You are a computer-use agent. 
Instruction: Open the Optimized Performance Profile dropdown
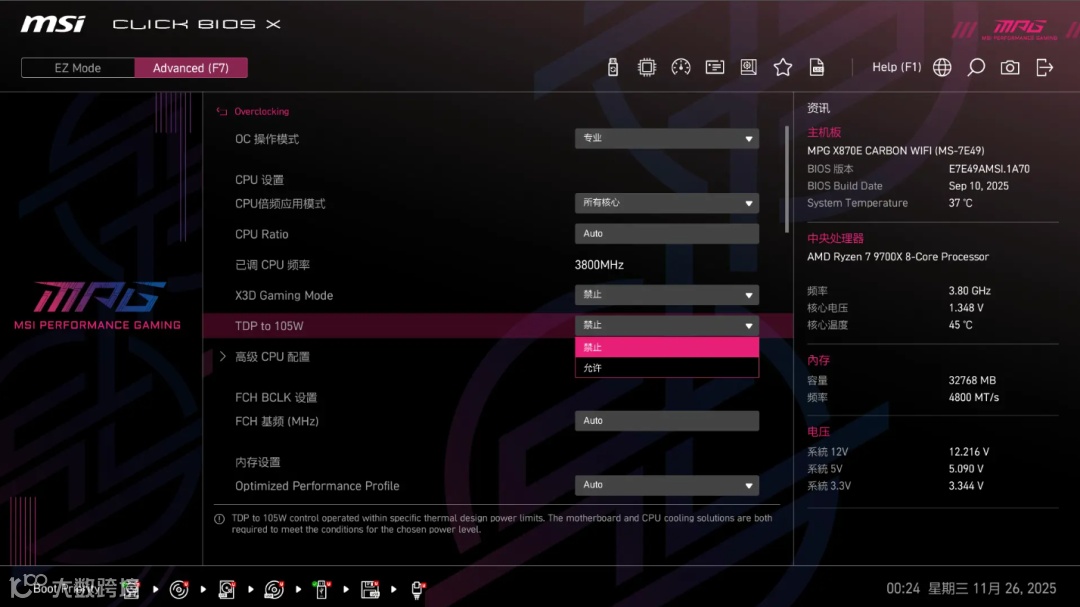(667, 485)
